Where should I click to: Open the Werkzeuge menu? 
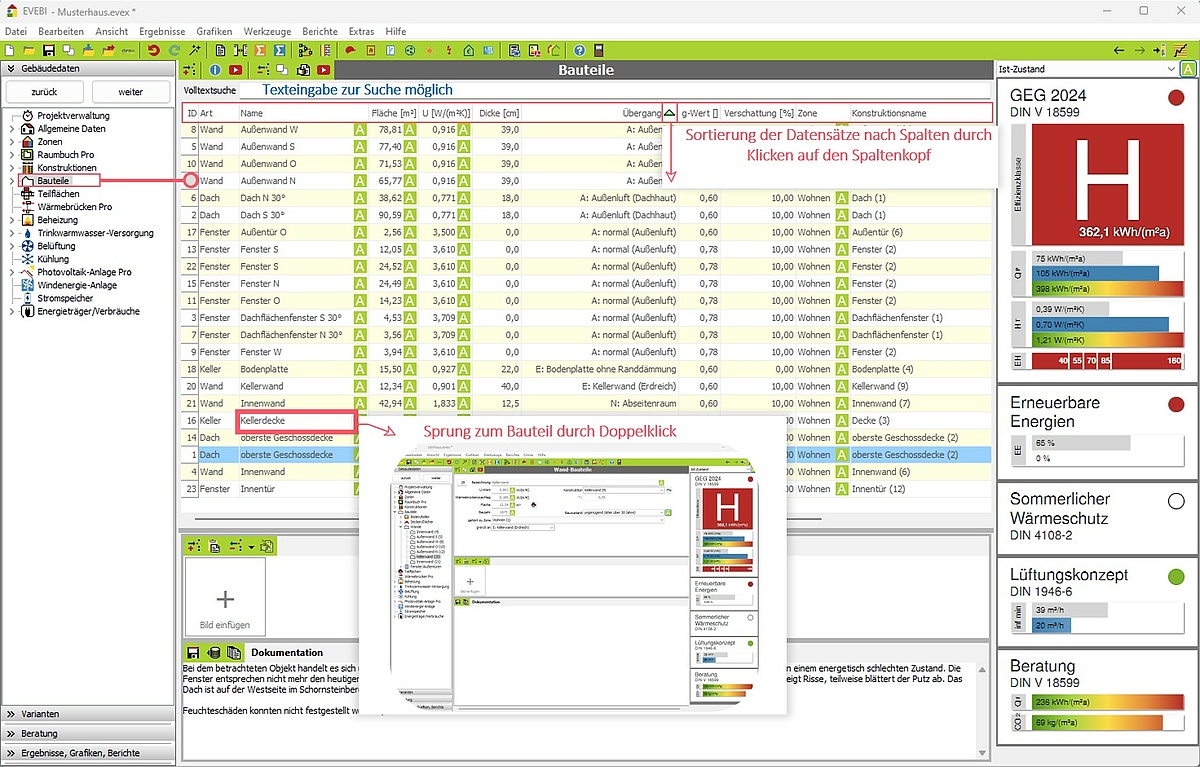point(267,31)
